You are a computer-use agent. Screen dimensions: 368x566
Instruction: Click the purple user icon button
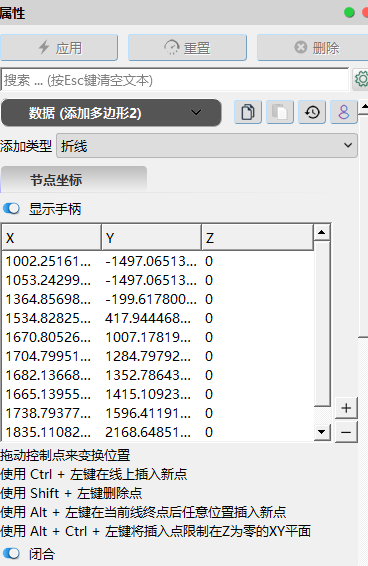pos(343,112)
